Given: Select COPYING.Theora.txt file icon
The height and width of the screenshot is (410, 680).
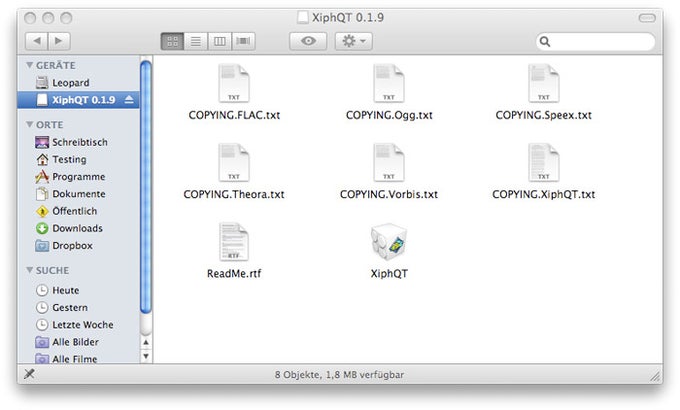Looking at the screenshot, I should pos(234,163).
